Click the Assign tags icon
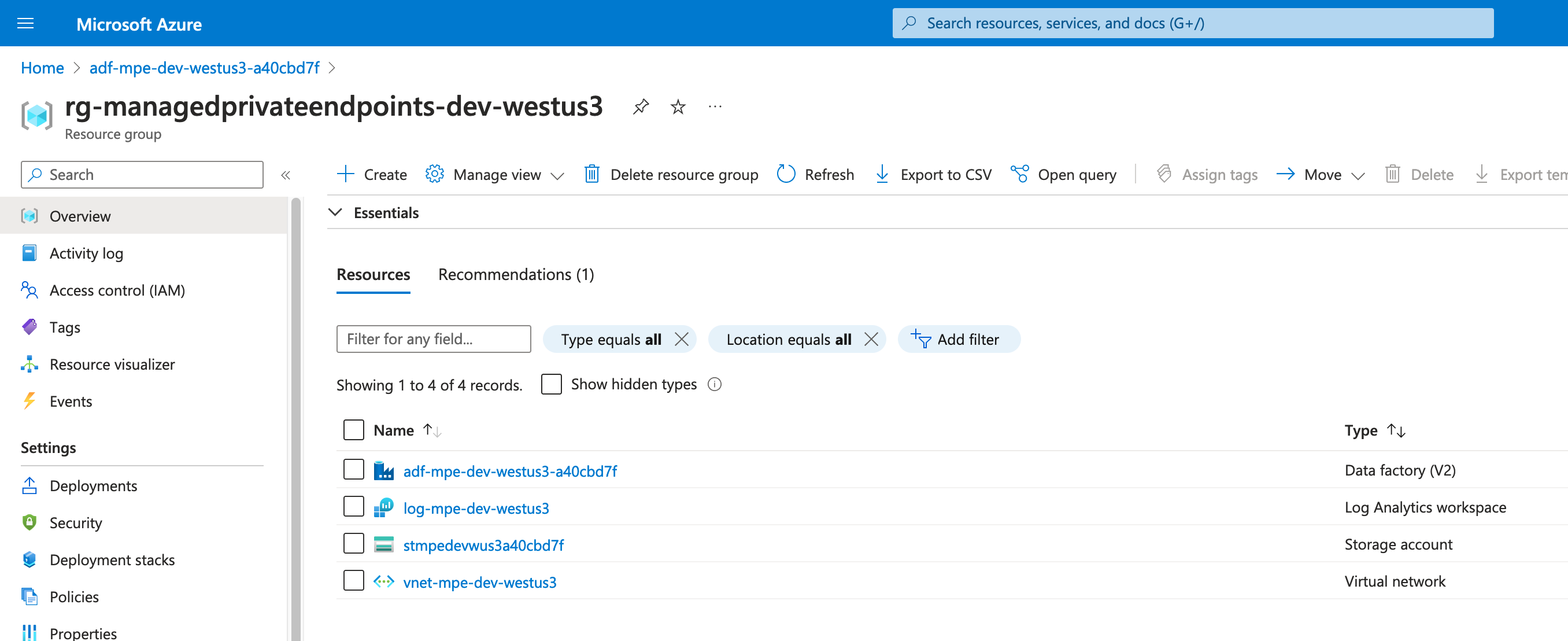The image size is (1568, 641). (x=1164, y=174)
